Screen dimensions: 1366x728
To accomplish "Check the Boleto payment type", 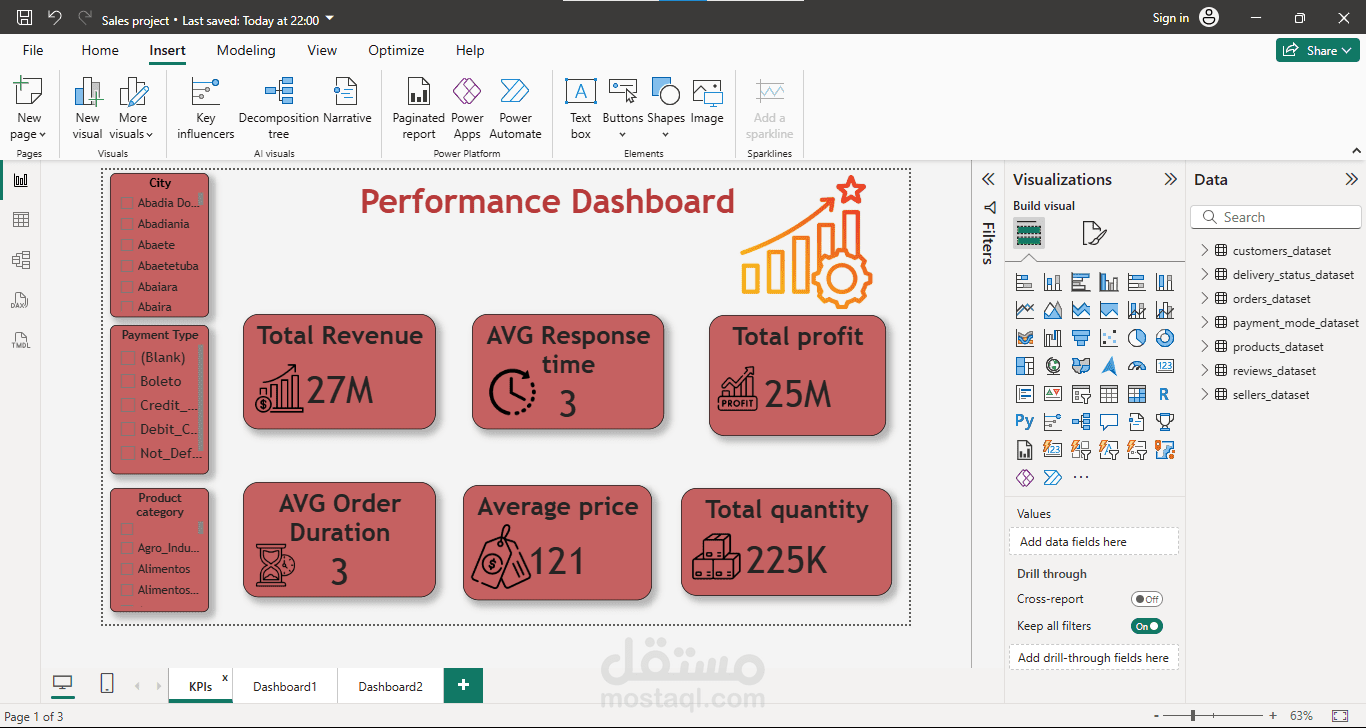I will click(127, 381).
